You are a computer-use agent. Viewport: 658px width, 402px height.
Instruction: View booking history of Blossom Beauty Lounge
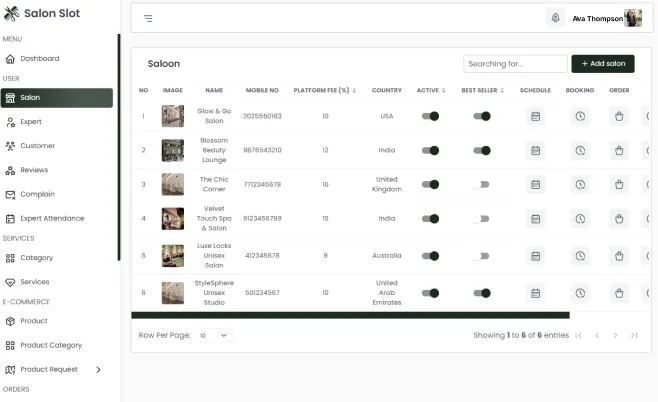click(580, 150)
